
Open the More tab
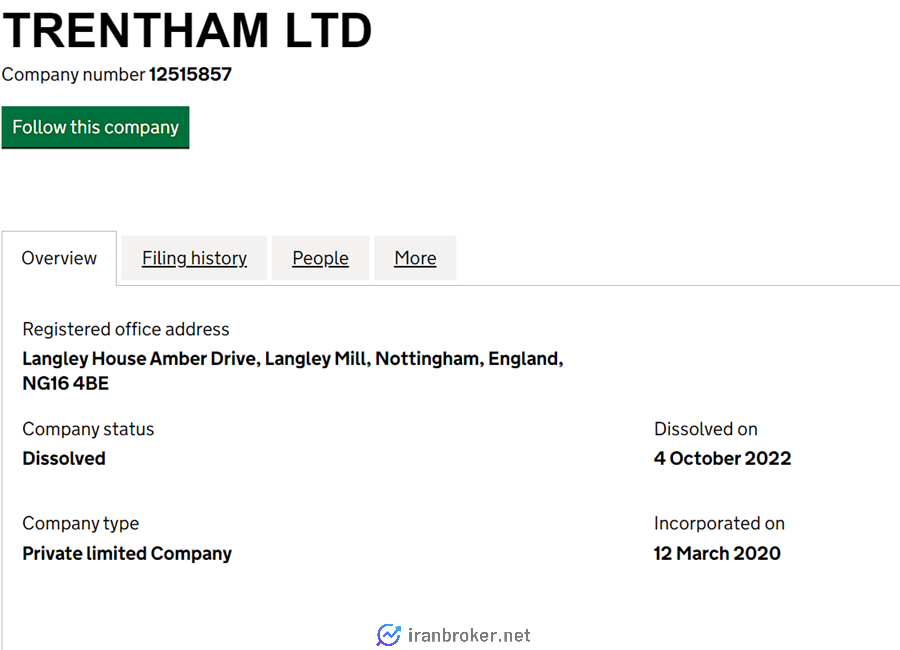tap(415, 258)
